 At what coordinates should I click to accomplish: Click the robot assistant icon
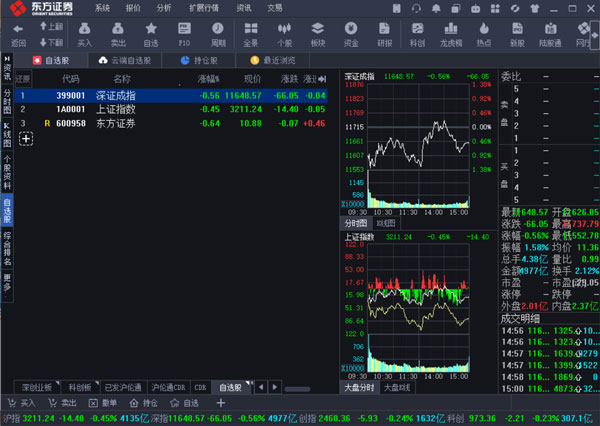(x=475, y=8)
